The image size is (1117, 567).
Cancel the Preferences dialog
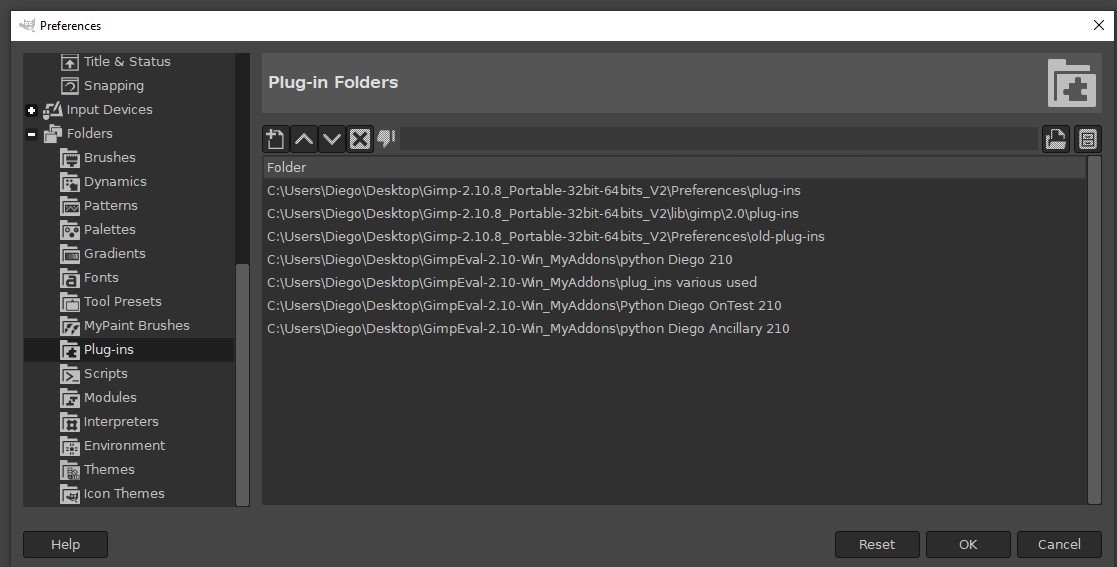[x=1059, y=544]
